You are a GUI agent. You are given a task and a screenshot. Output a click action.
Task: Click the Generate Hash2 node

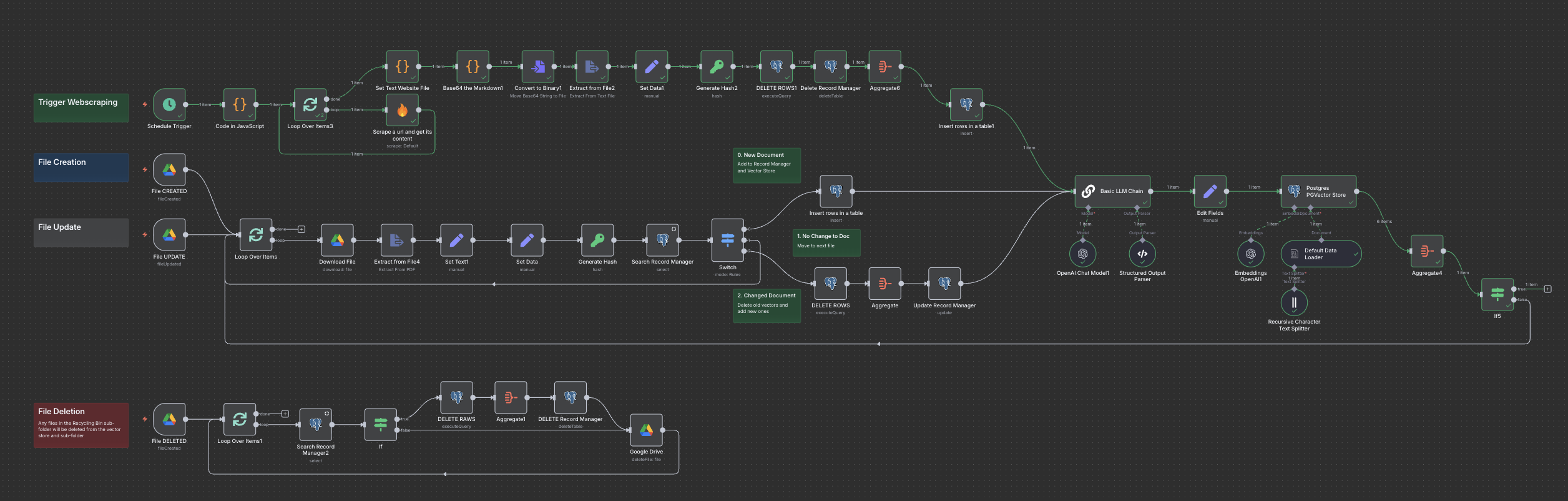click(x=717, y=66)
